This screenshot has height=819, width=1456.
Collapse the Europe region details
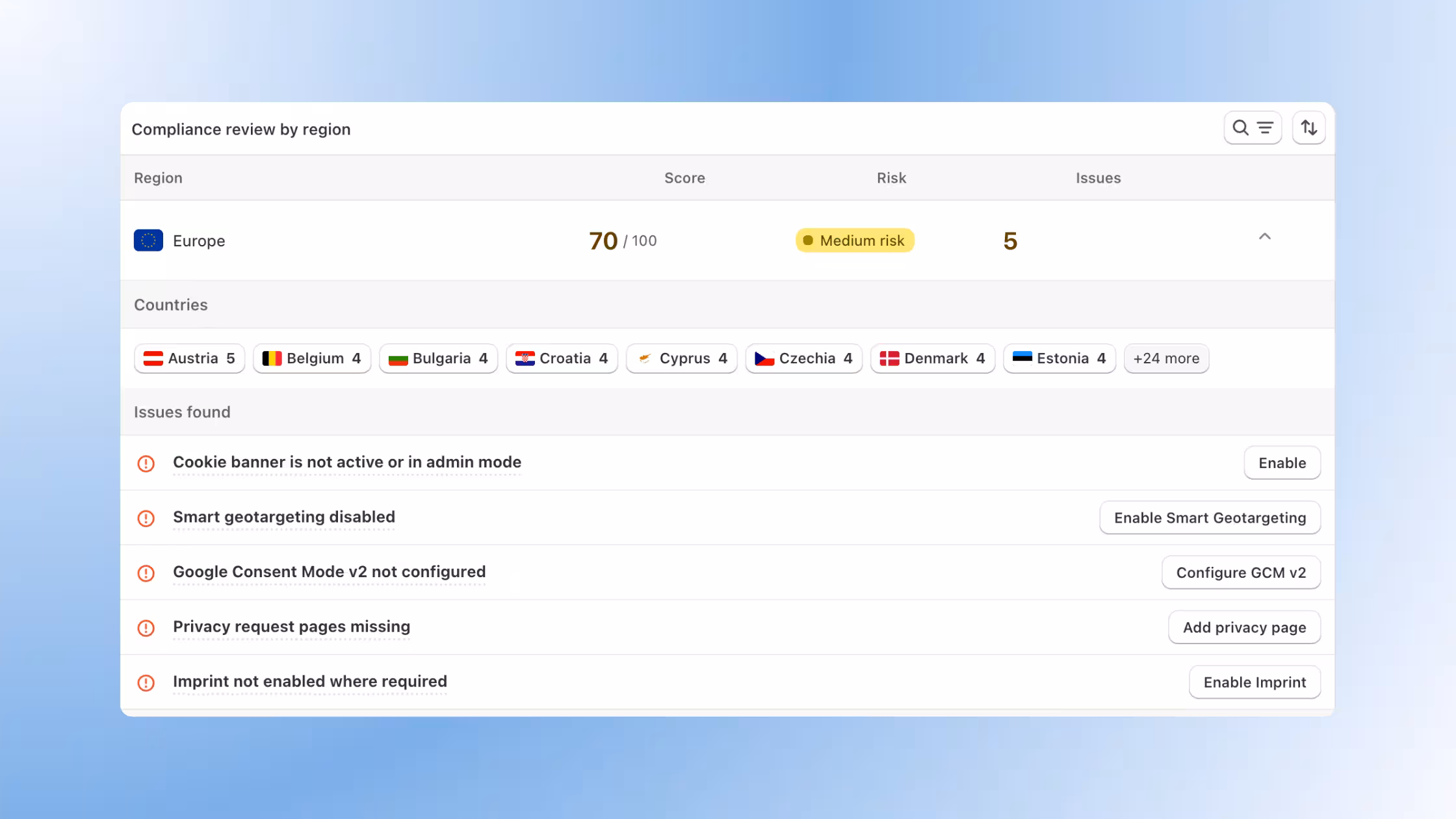1264,237
